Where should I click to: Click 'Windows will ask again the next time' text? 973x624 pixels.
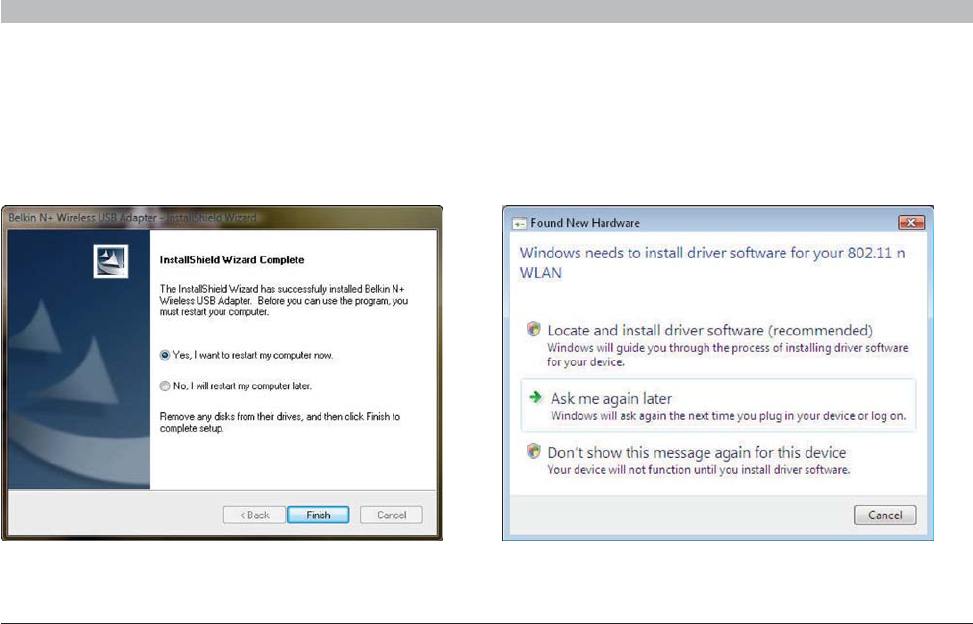[729, 416]
